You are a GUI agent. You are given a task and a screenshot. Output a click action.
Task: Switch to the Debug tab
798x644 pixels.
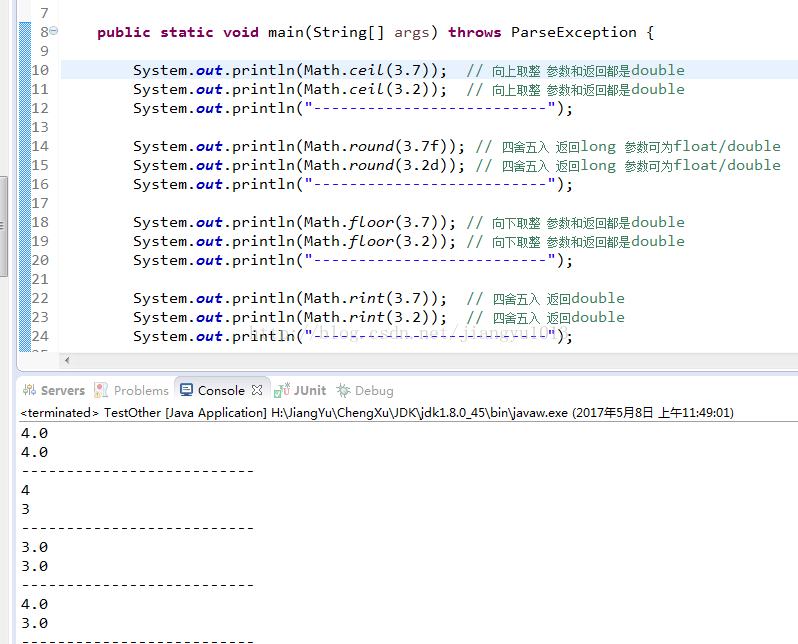(365, 390)
